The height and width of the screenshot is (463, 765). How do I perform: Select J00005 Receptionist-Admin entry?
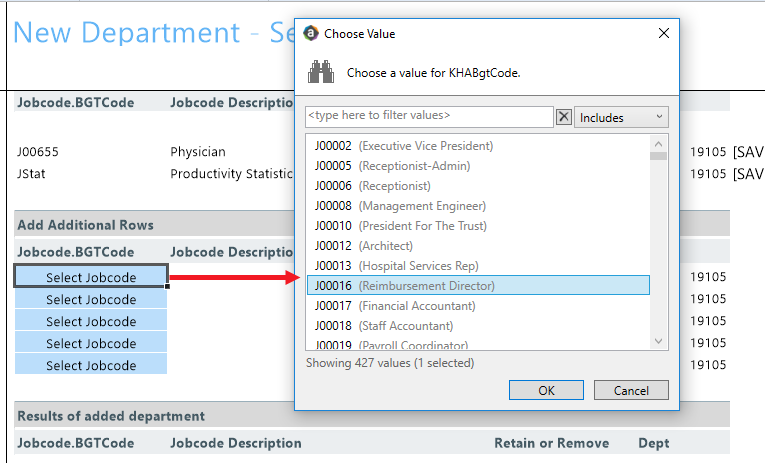pyautogui.click(x=392, y=166)
